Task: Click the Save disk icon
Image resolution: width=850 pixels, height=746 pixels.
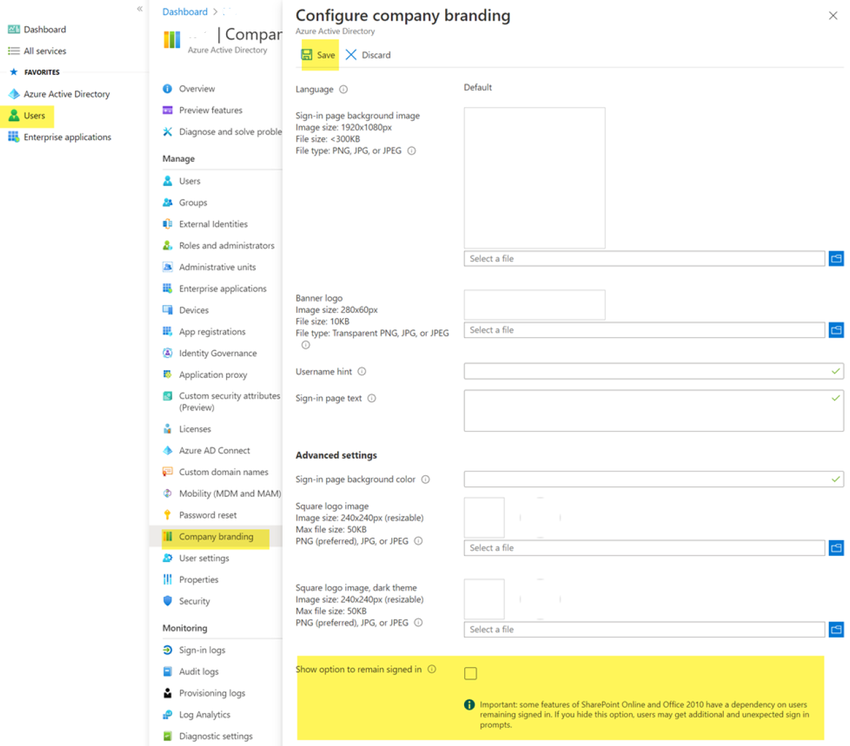Action: pyautogui.click(x=307, y=55)
